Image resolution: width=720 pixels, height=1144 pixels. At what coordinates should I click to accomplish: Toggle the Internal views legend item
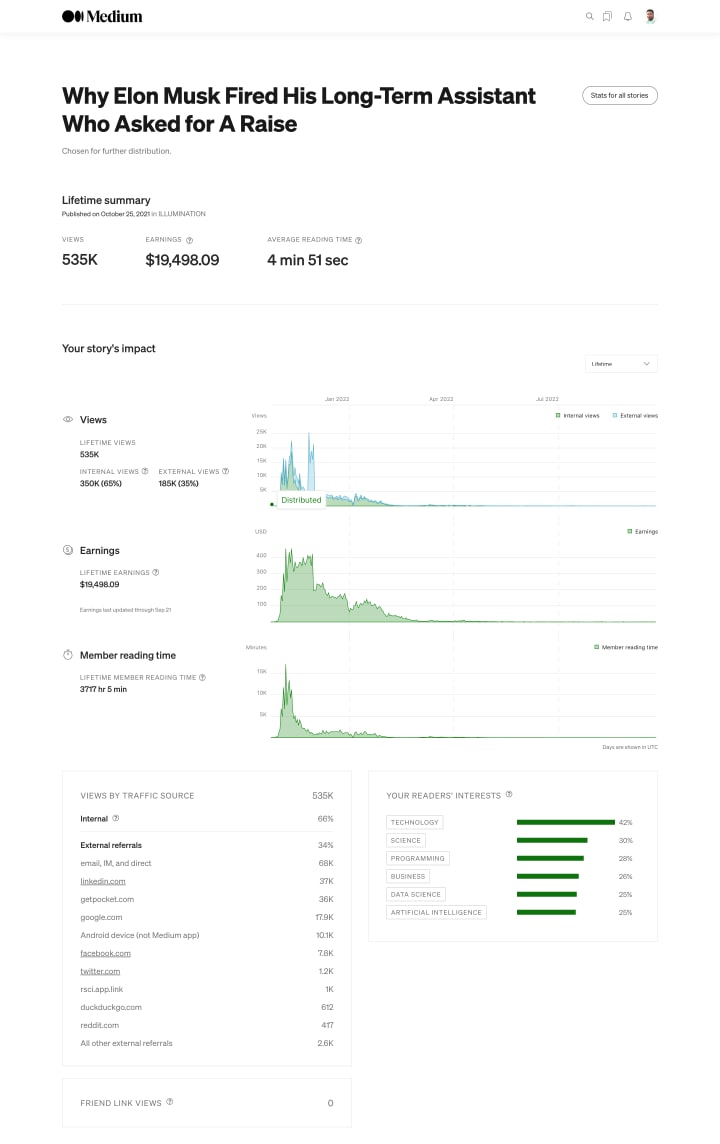[577, 415]
